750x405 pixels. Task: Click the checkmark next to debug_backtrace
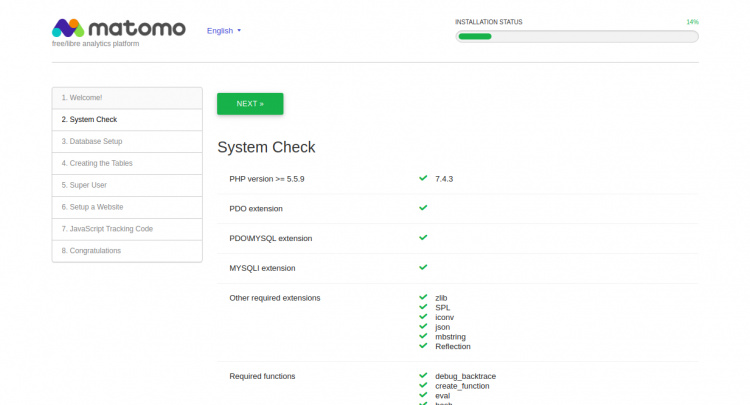point(423,375)
